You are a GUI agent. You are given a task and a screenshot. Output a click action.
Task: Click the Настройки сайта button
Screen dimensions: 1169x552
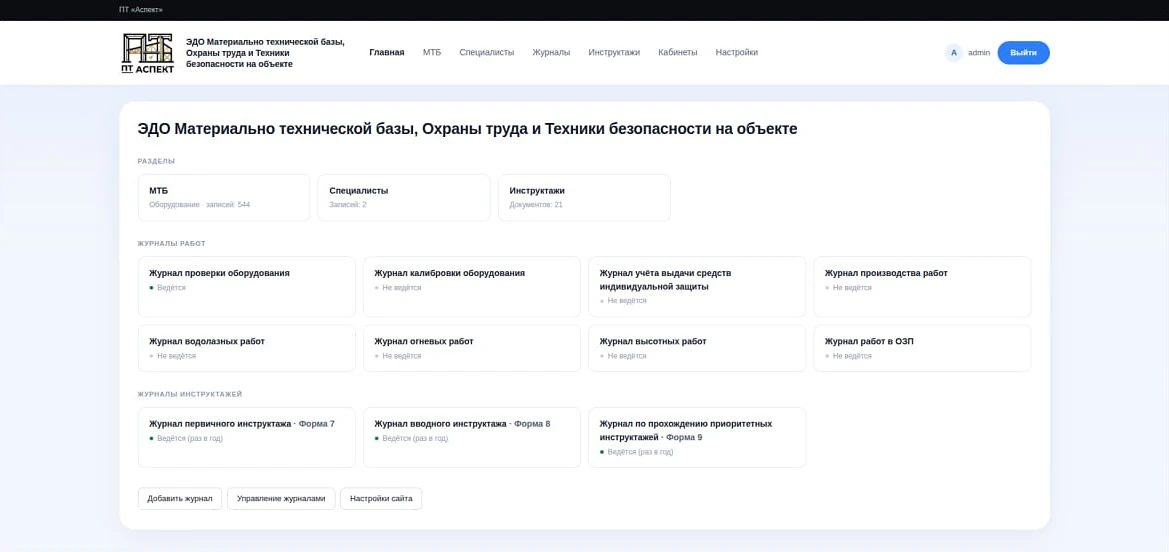point(381,498)
